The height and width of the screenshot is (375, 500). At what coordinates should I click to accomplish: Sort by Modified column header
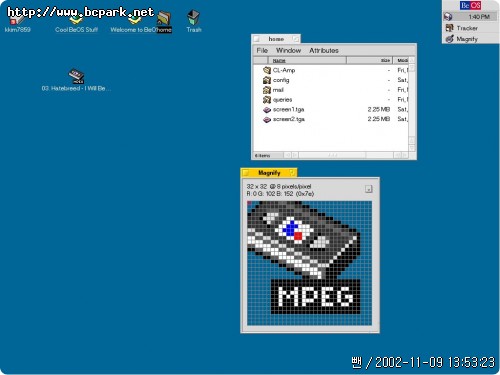point(401,60)
